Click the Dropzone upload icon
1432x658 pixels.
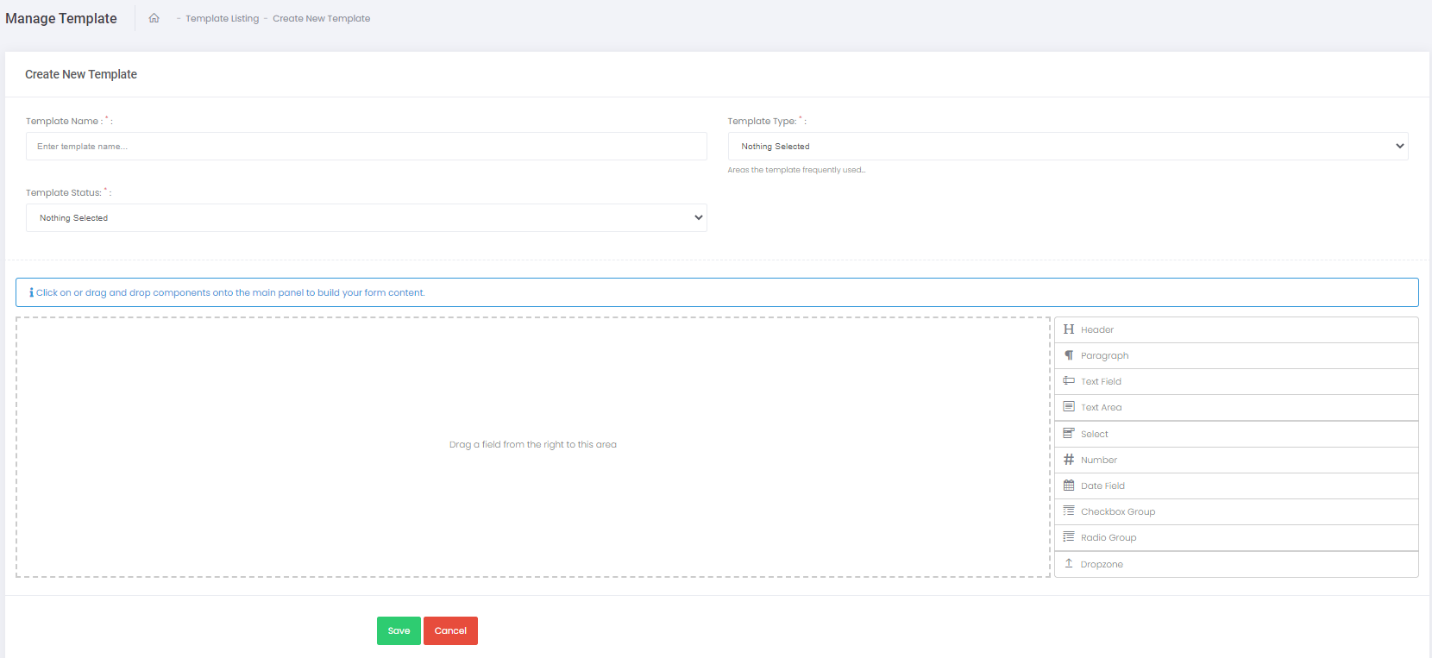click(x=1068, y=564)
